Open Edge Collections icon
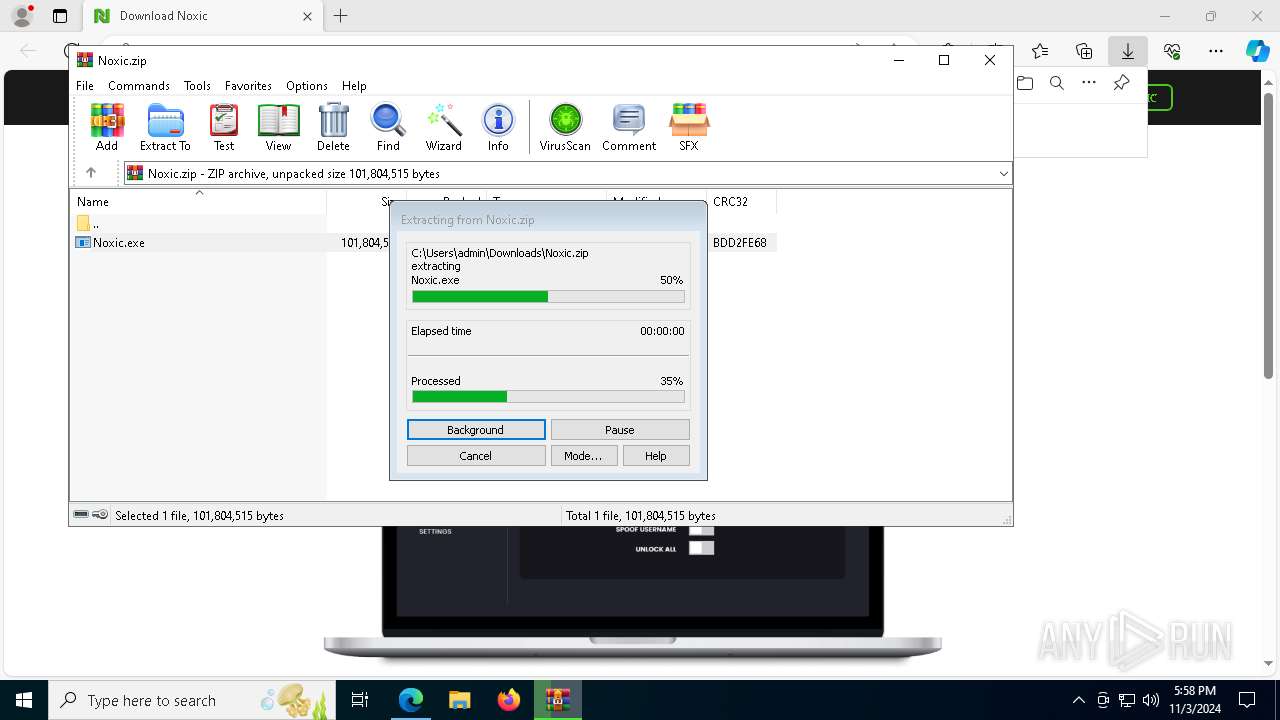Screen dimensions: 1280x720 click(x=1084, y=51)
